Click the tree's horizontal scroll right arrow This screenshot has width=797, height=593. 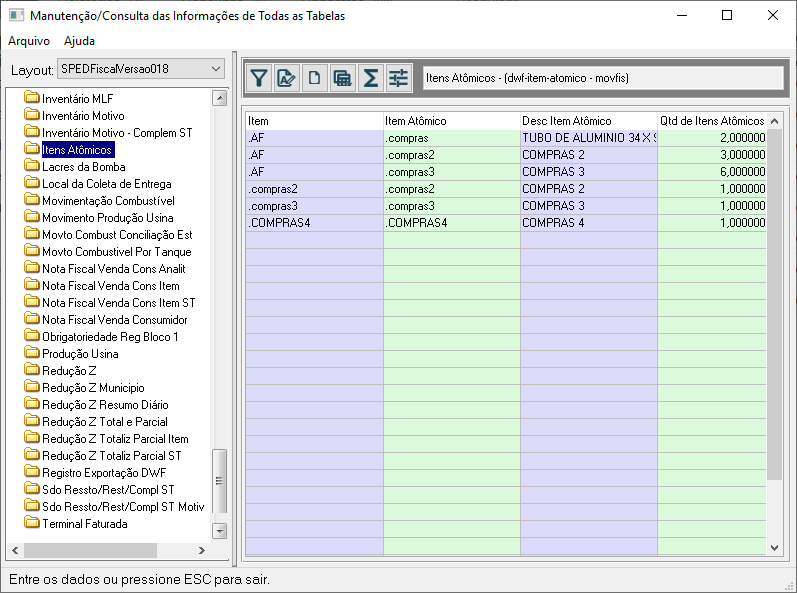201,550
